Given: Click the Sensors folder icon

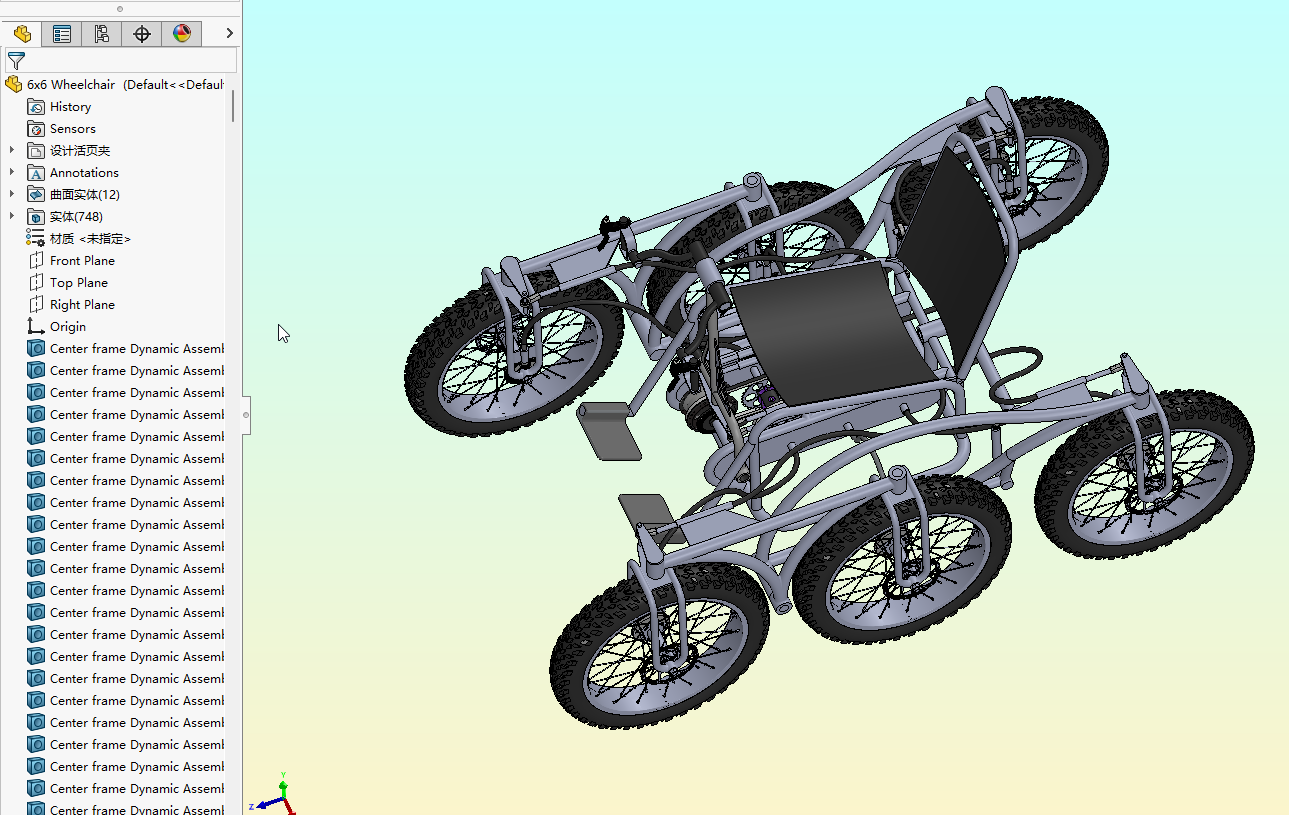Looking at the screenshot, I should [x=36, y=129].
